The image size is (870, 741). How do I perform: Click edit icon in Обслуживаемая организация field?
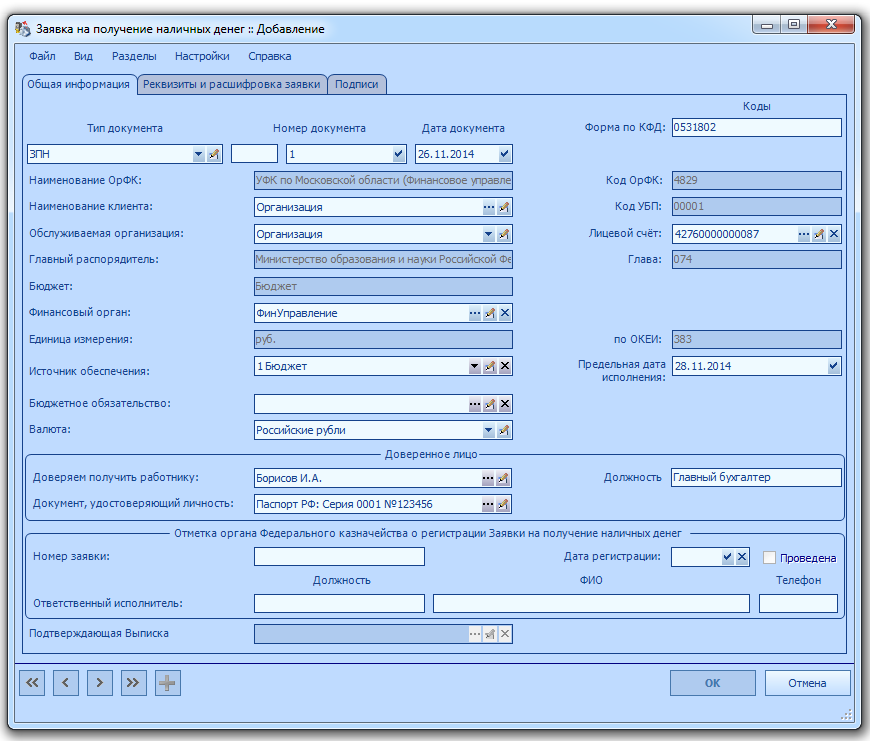[504, 234]
